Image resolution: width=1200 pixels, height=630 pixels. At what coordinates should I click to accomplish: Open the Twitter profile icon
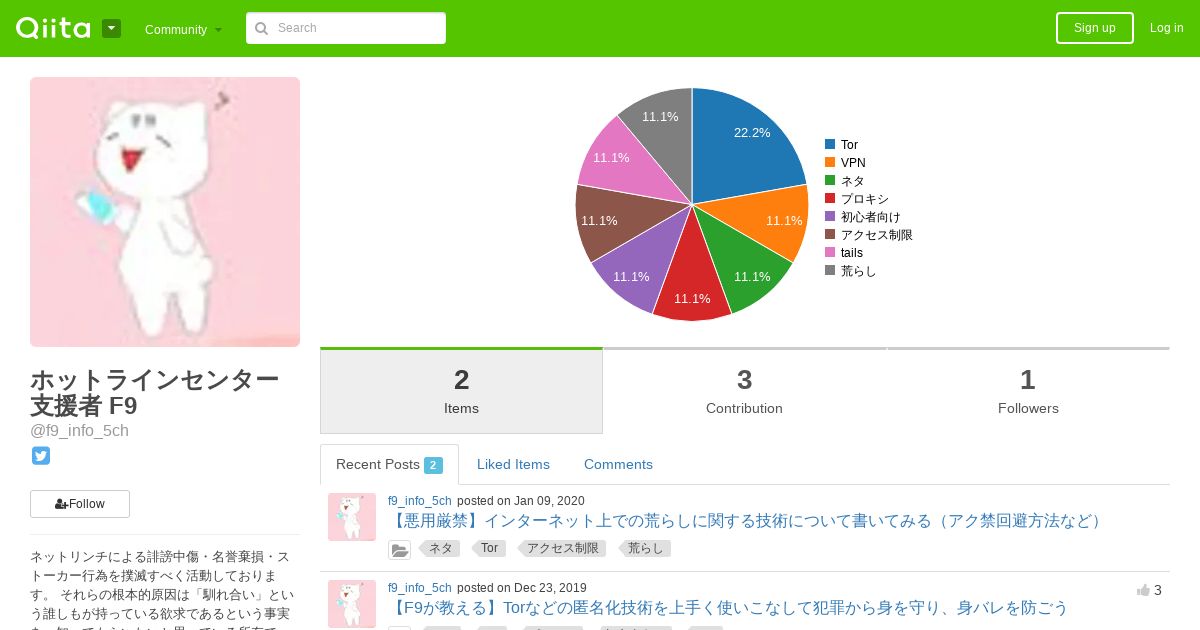click(41, 456)
